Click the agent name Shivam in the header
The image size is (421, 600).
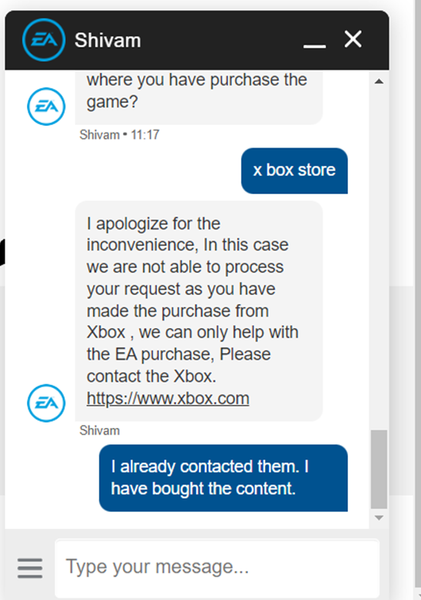(x=108, y=40)
